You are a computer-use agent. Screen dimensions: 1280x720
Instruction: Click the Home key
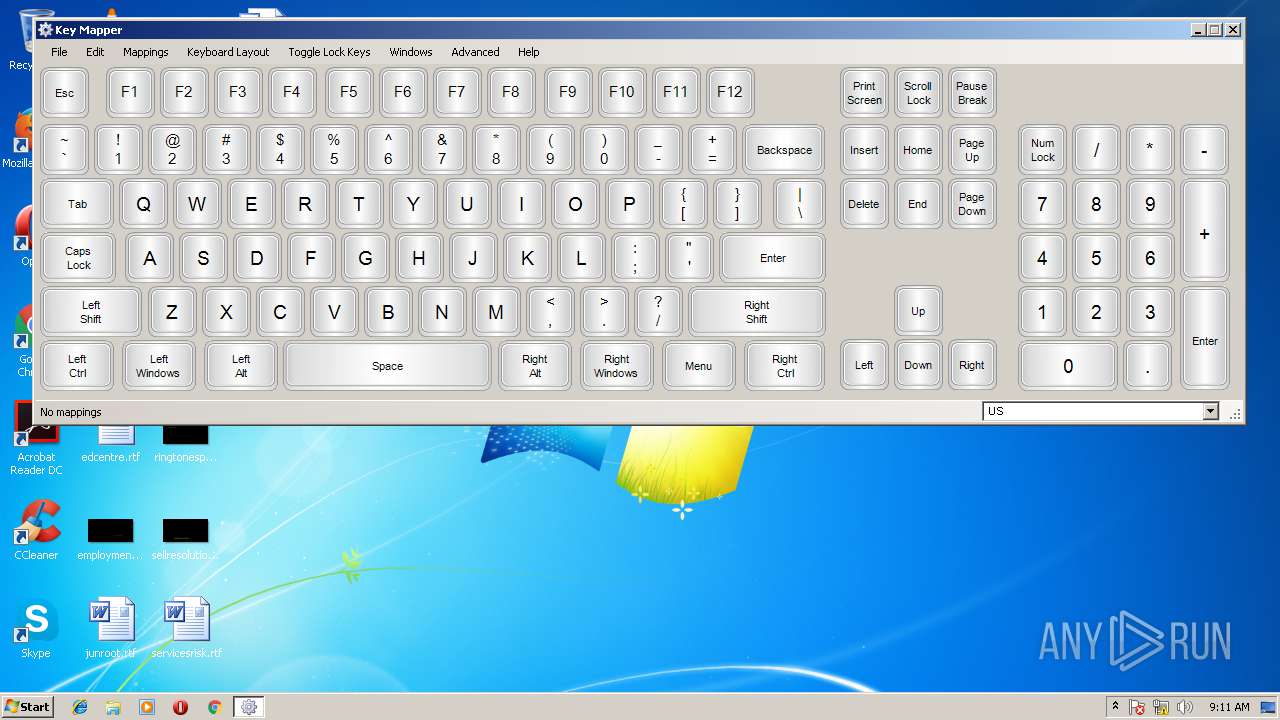coord(918,150)
